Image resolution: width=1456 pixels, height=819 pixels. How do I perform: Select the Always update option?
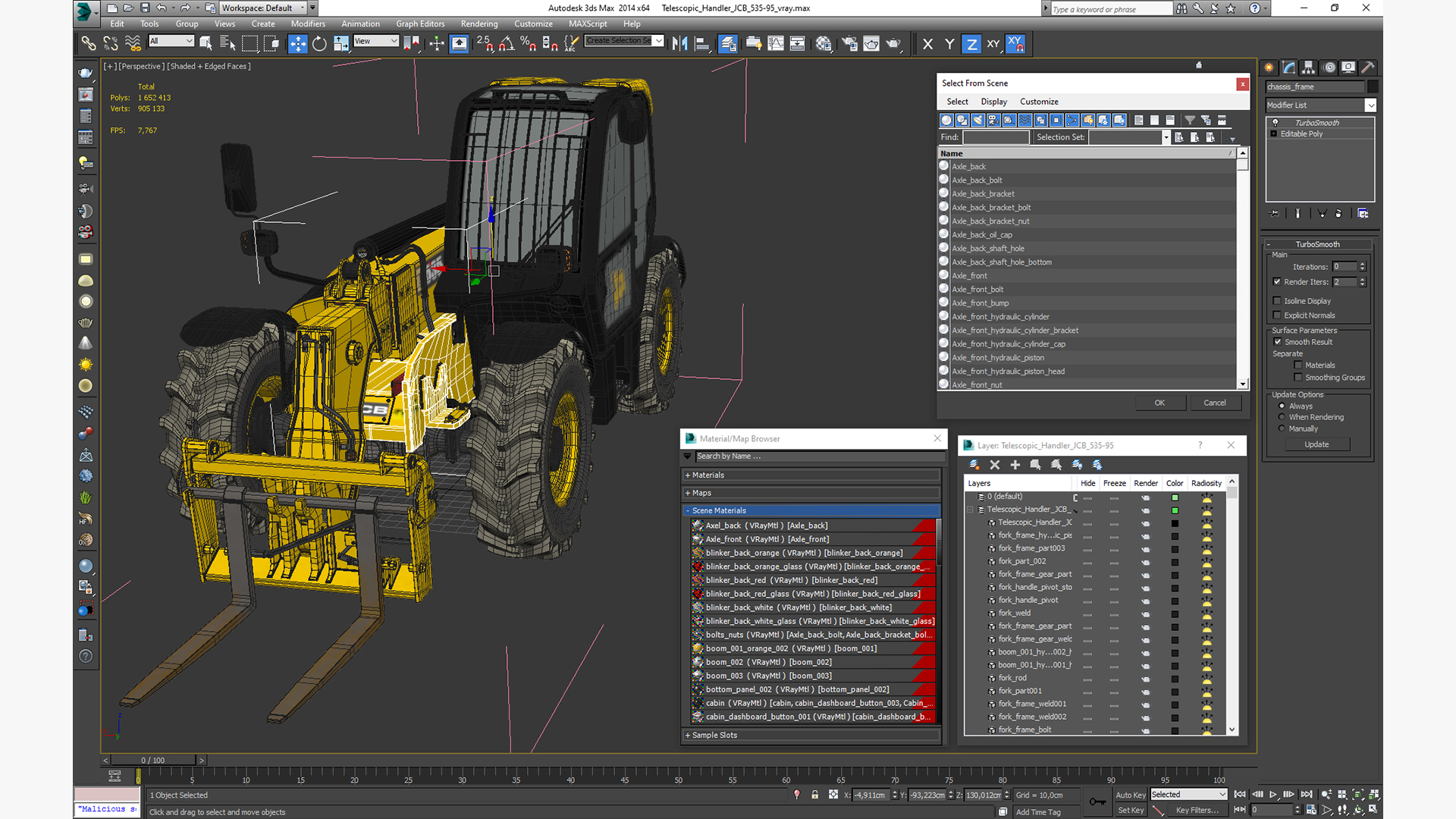pyautogui.click(x=1282, y=406)
